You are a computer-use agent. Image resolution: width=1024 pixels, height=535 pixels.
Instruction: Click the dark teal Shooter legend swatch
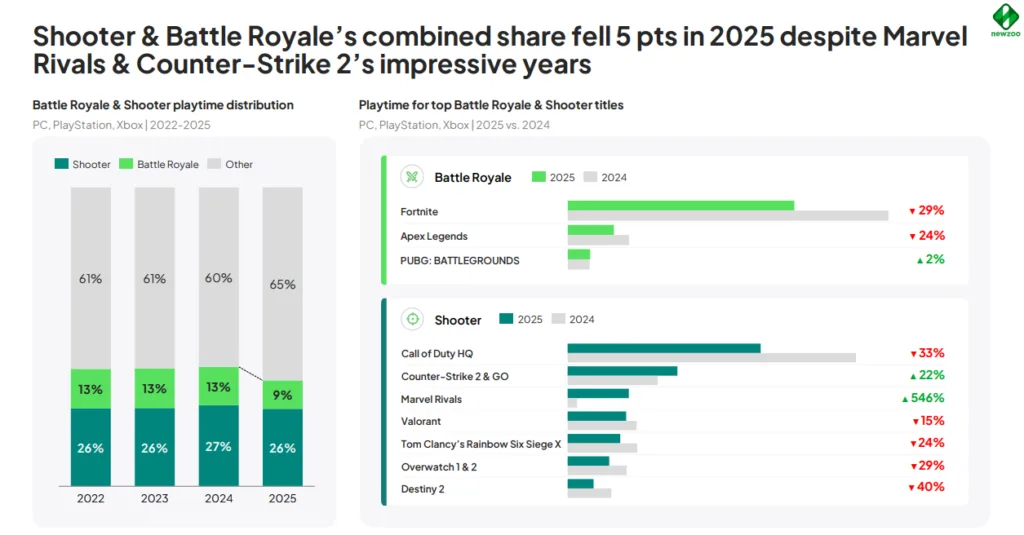coord(62,164)
